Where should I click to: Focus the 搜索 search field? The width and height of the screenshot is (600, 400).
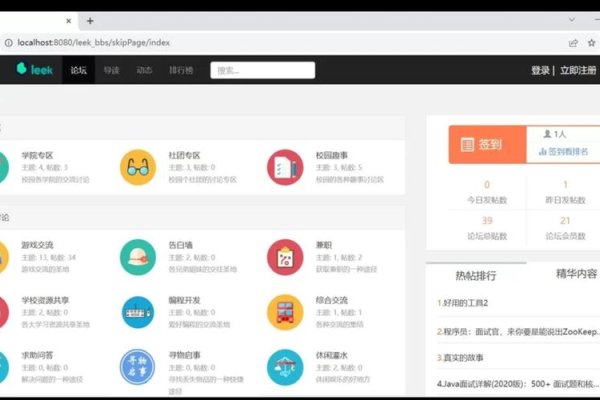pyautogui.click(x=262, y=70)
